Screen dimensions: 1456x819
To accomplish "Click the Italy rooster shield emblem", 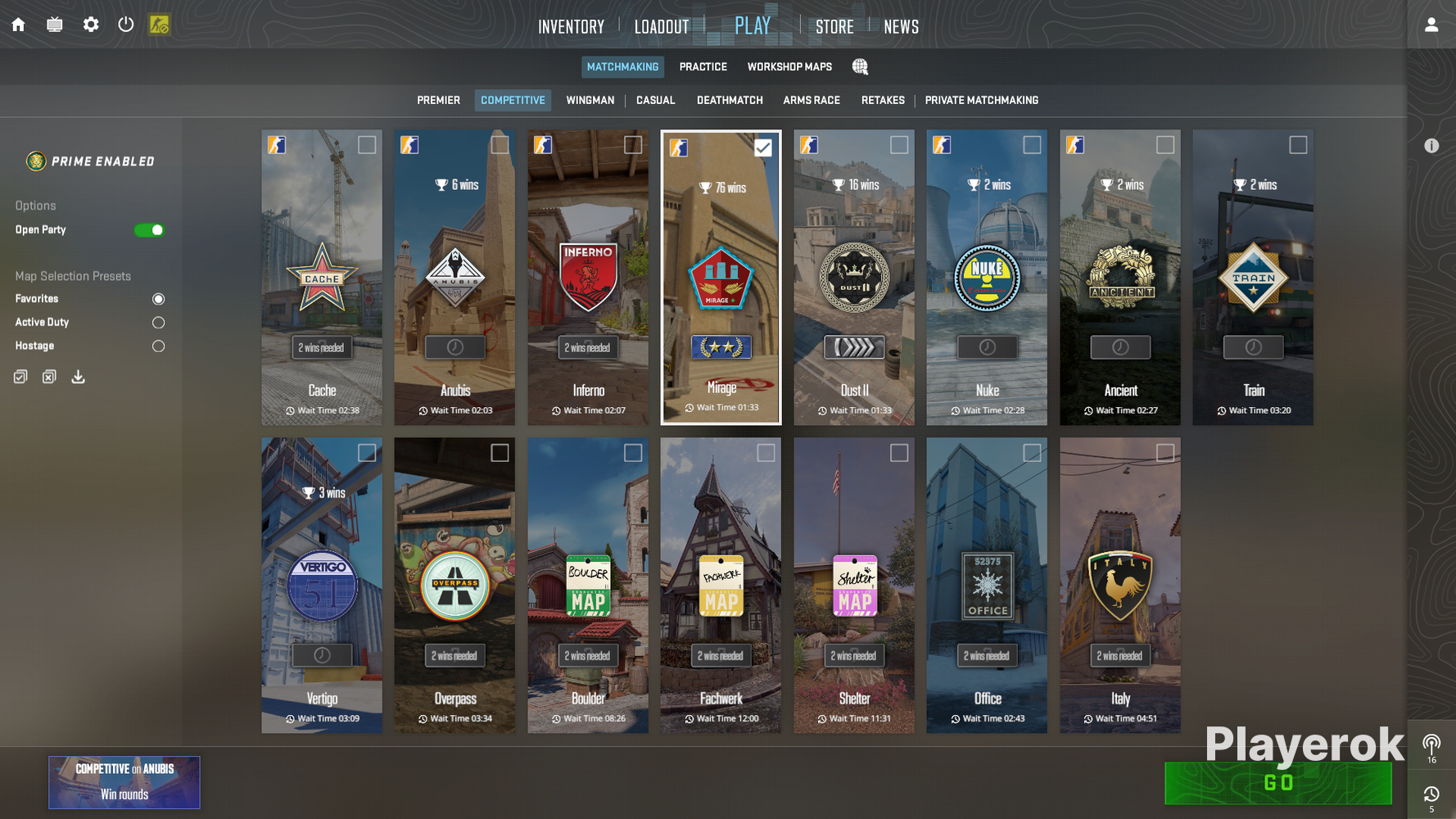I will coord(1120,585).
